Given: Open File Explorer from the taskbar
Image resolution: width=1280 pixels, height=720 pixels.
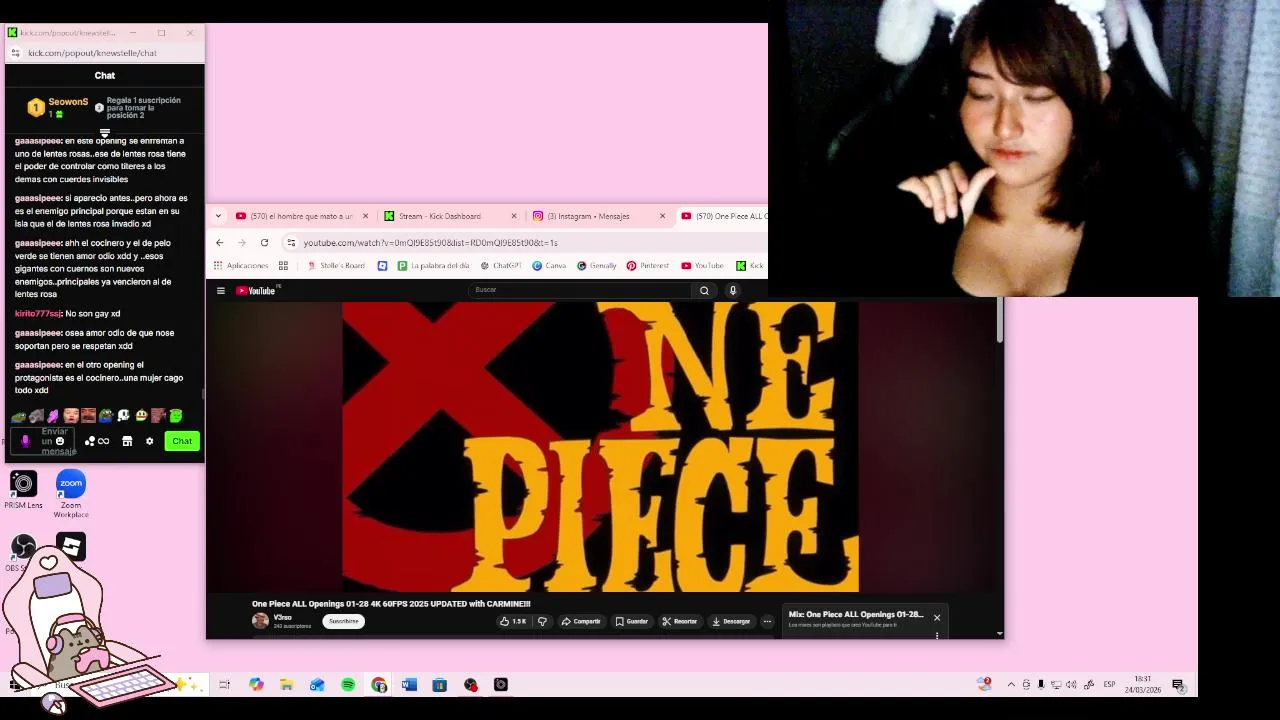Looking at the screenshot, I should click(287, 685).
